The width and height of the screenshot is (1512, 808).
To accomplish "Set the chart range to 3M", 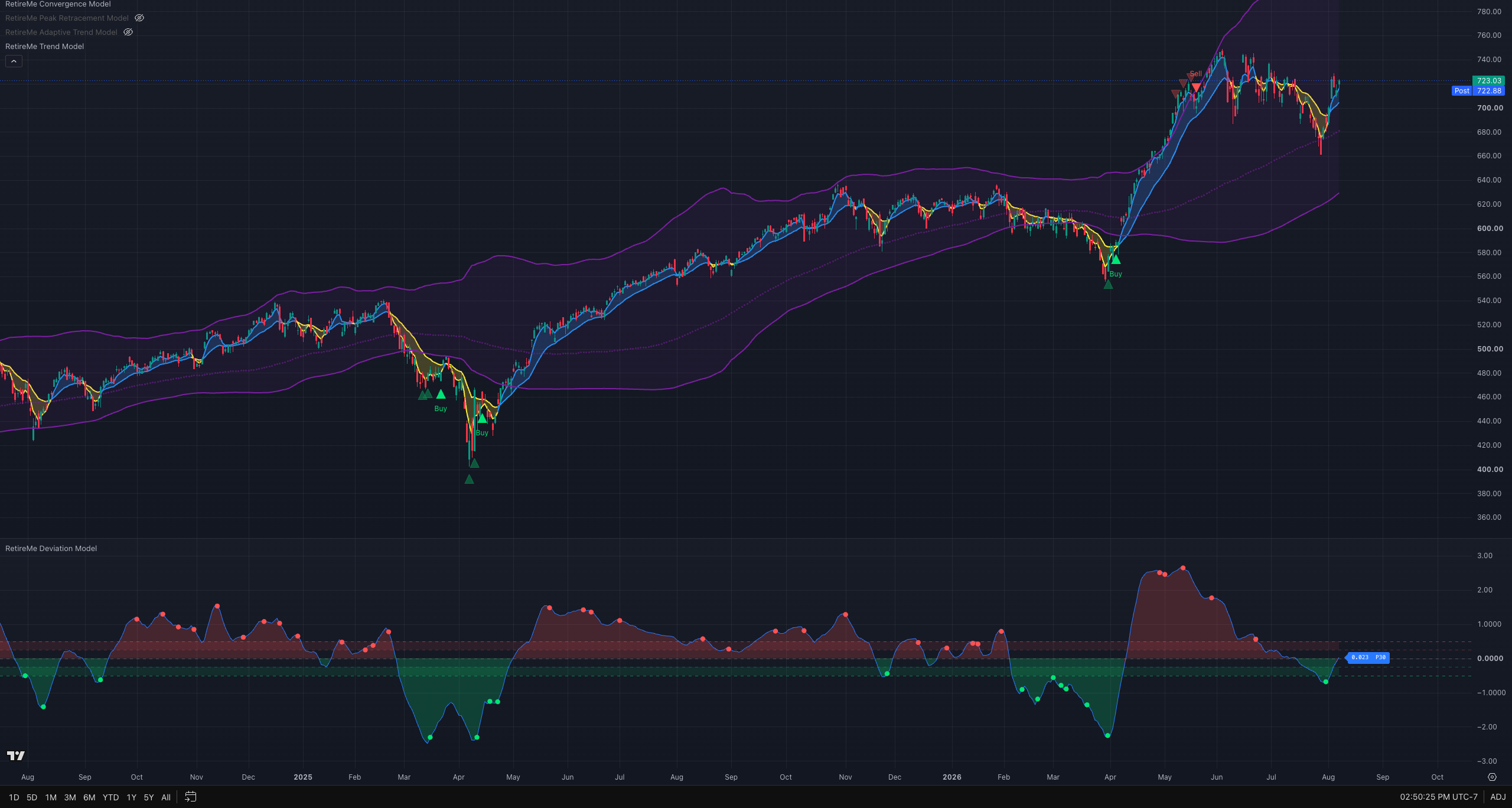I will [70, 797].
